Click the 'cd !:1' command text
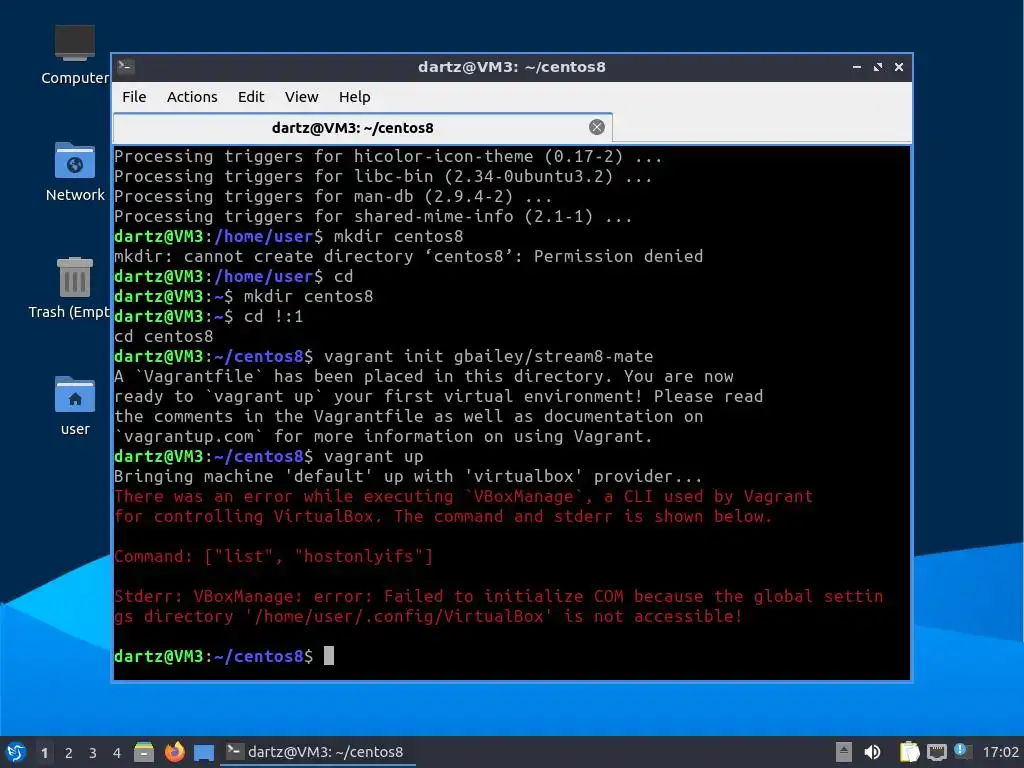 point(274,316)
